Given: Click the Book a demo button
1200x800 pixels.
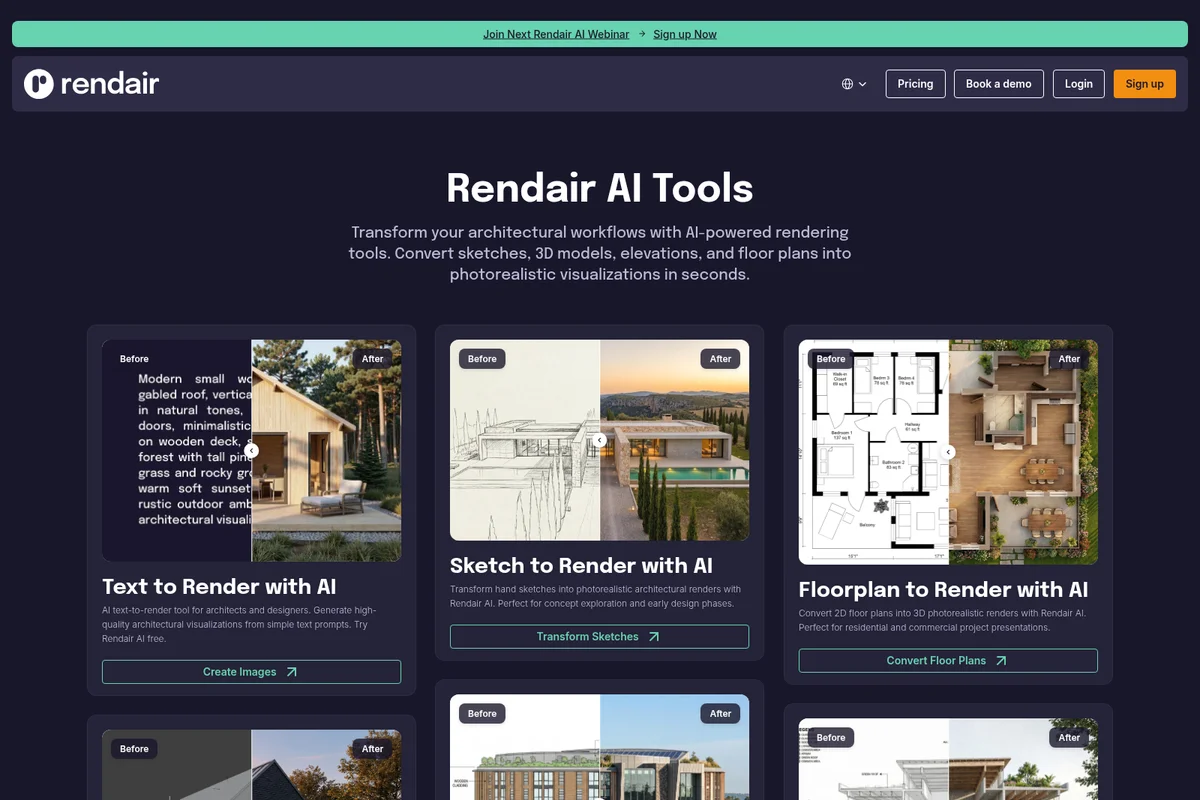Looking at the screenshot, I should pyautogui.click(x=998, y=84).
